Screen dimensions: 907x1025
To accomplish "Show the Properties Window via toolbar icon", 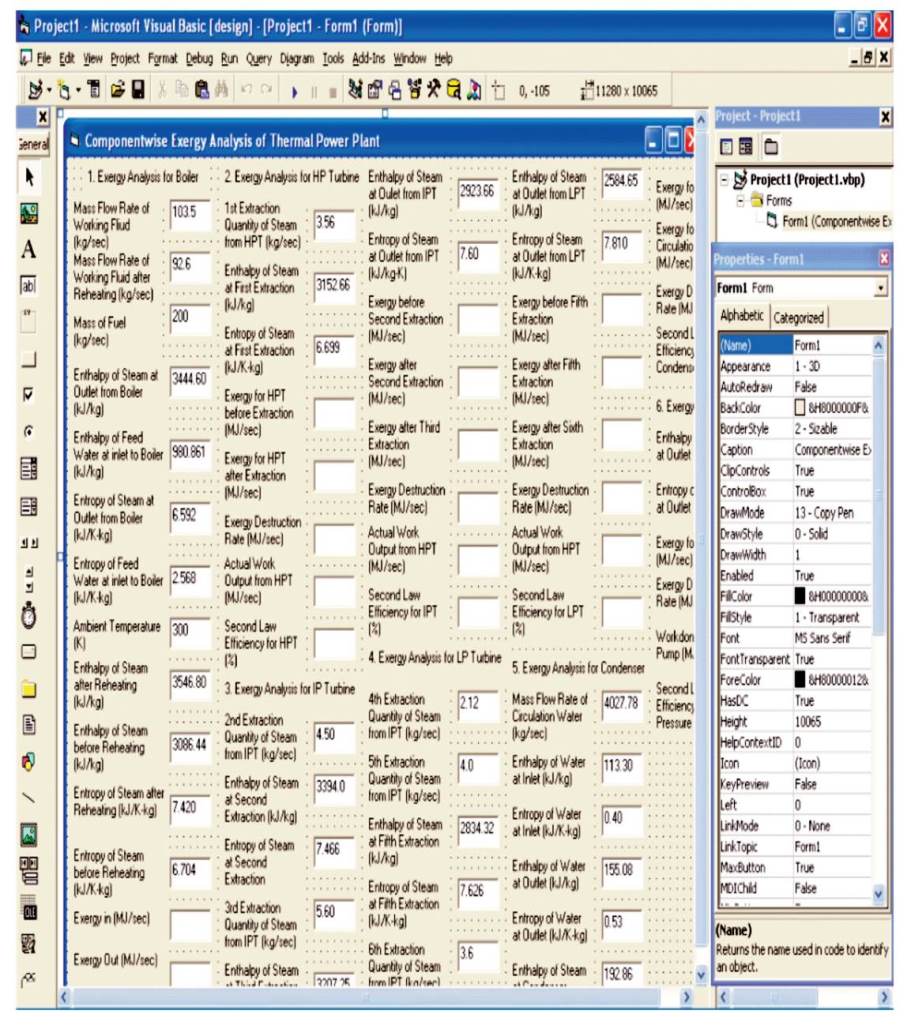I will coord(375,90).
